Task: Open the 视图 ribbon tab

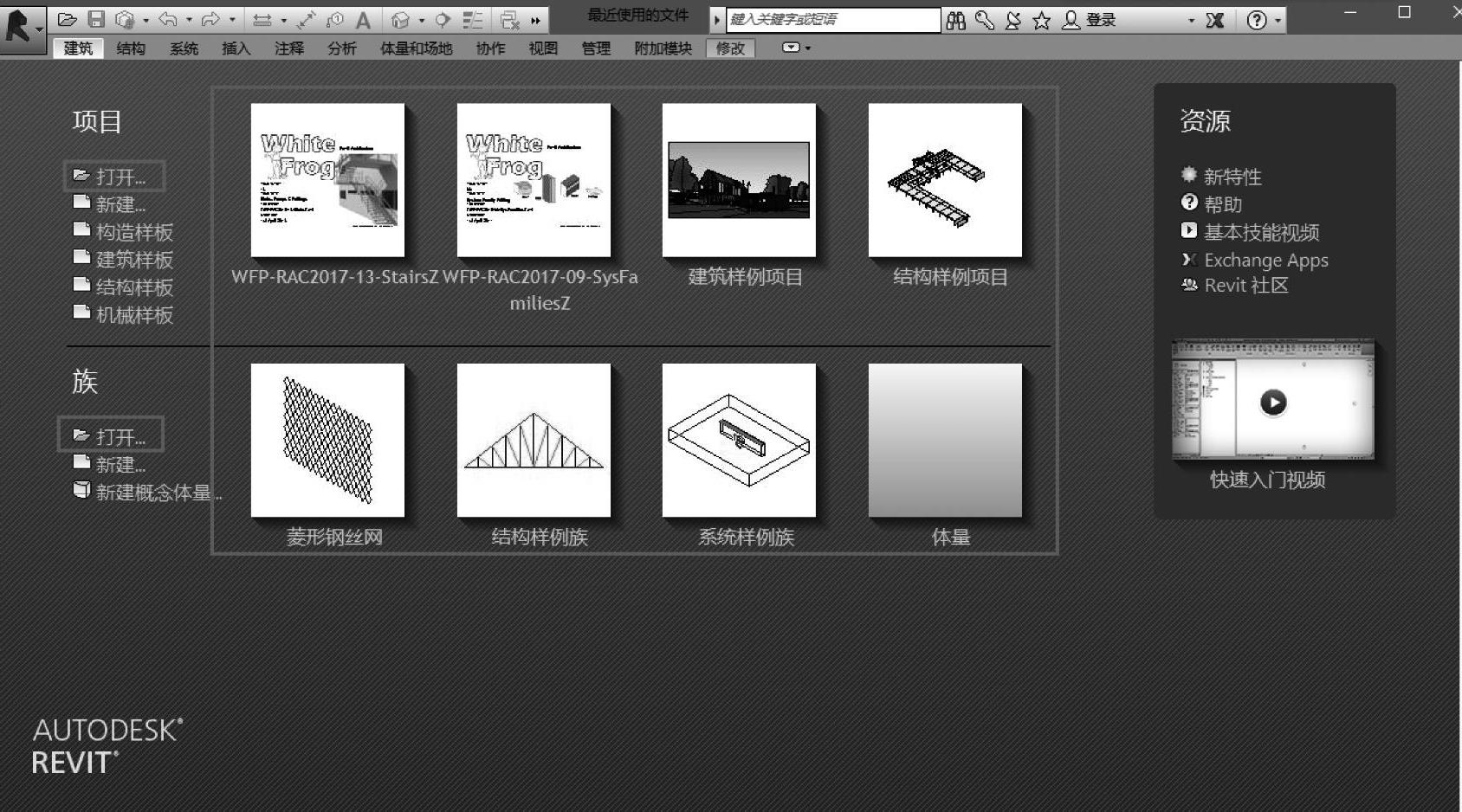Action: (x=543, y=48)
